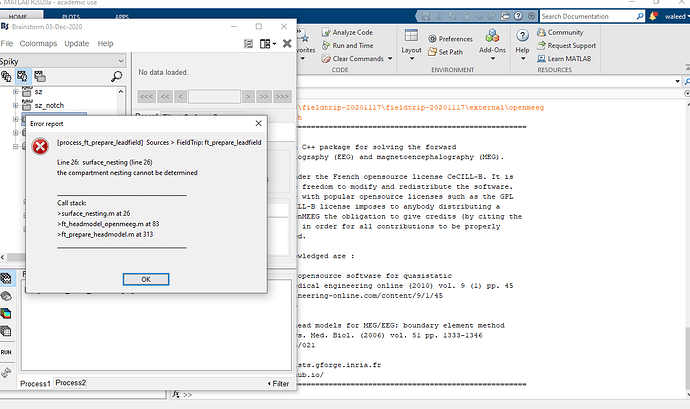The width and height of the screenshot is (690, 409).
Task: Click the current time input field
Action: pos(214,96)
